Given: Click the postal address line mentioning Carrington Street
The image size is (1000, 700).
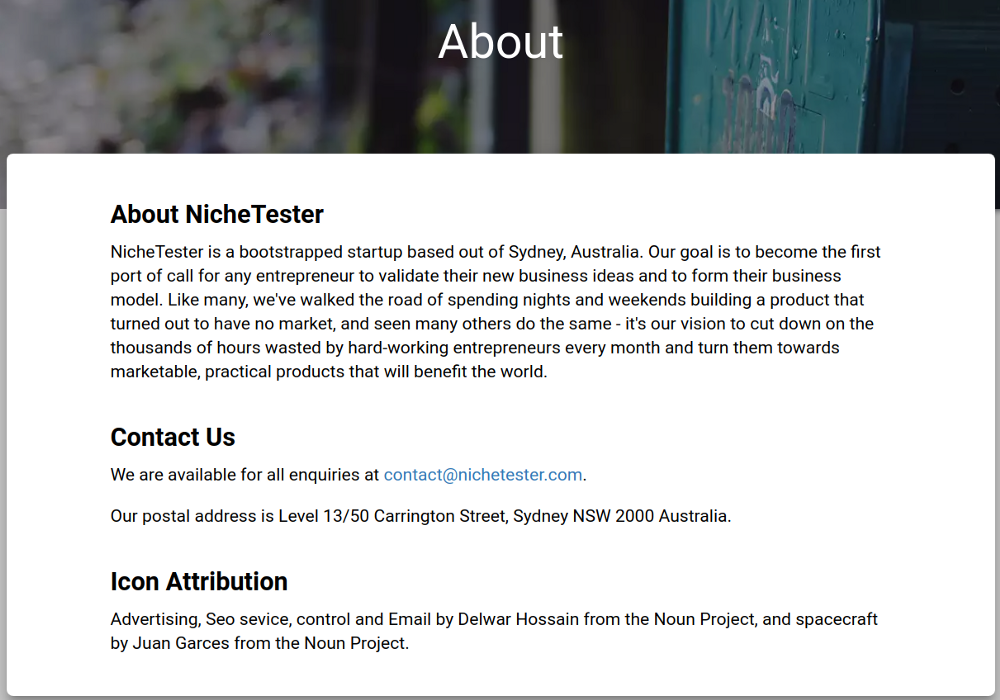Looking at the screenshot, I should (421, 516).
